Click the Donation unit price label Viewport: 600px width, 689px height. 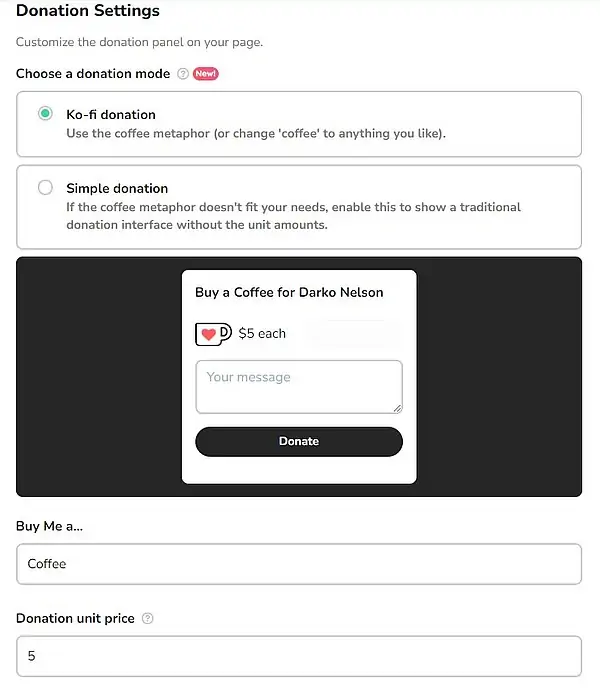coord(75,618)
